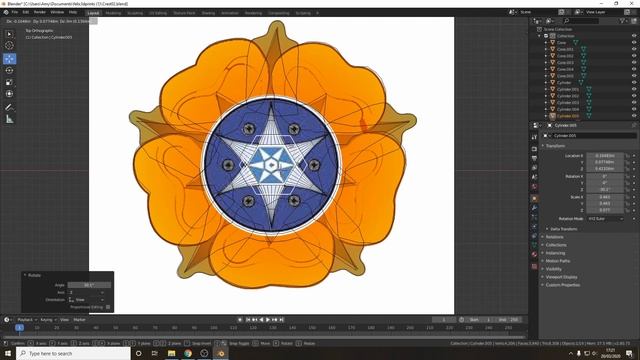Image resolution: width=640 pixels, height=360 pixels.
Task: Hide Cone.003 in the viewport
Action: (634, 62)
